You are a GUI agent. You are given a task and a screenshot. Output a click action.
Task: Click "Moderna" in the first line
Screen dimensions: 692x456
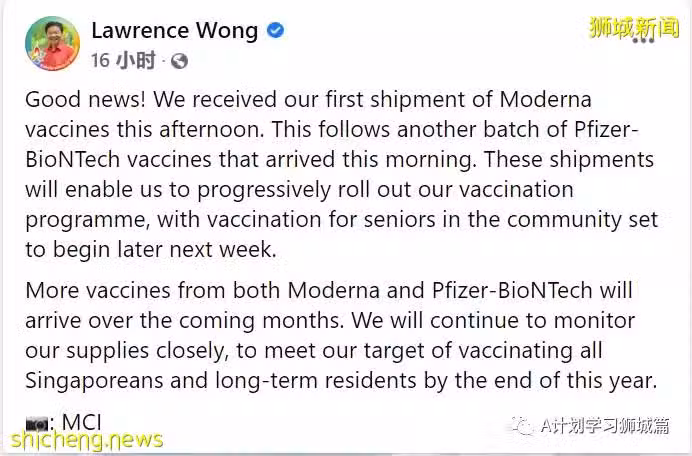point(545,99)
